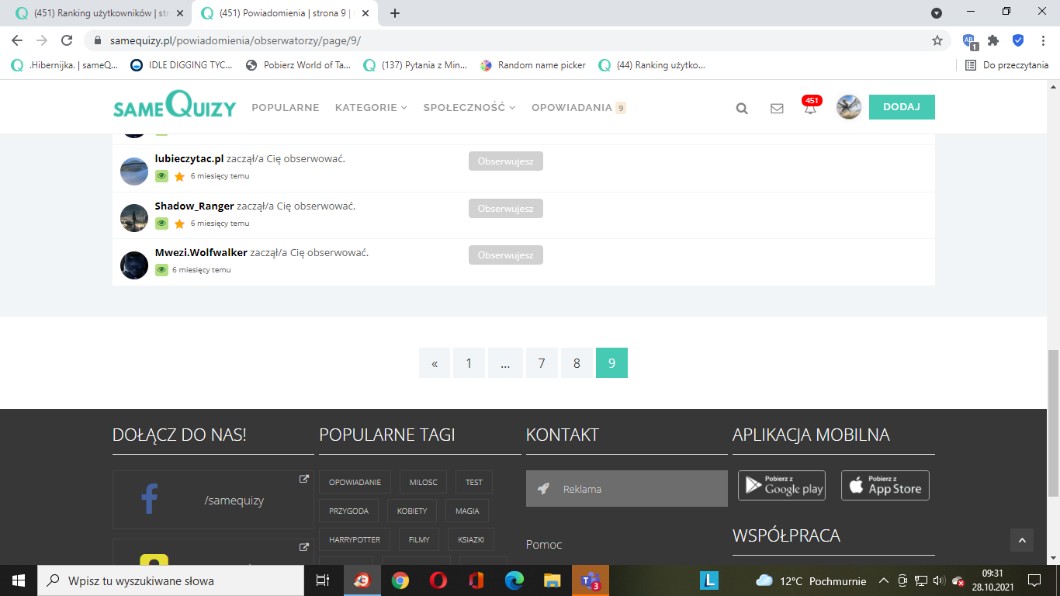Viewport: 1060px width, 596px height.
Task: Bookmark this page with star icon
Action: tap(937, 41)
